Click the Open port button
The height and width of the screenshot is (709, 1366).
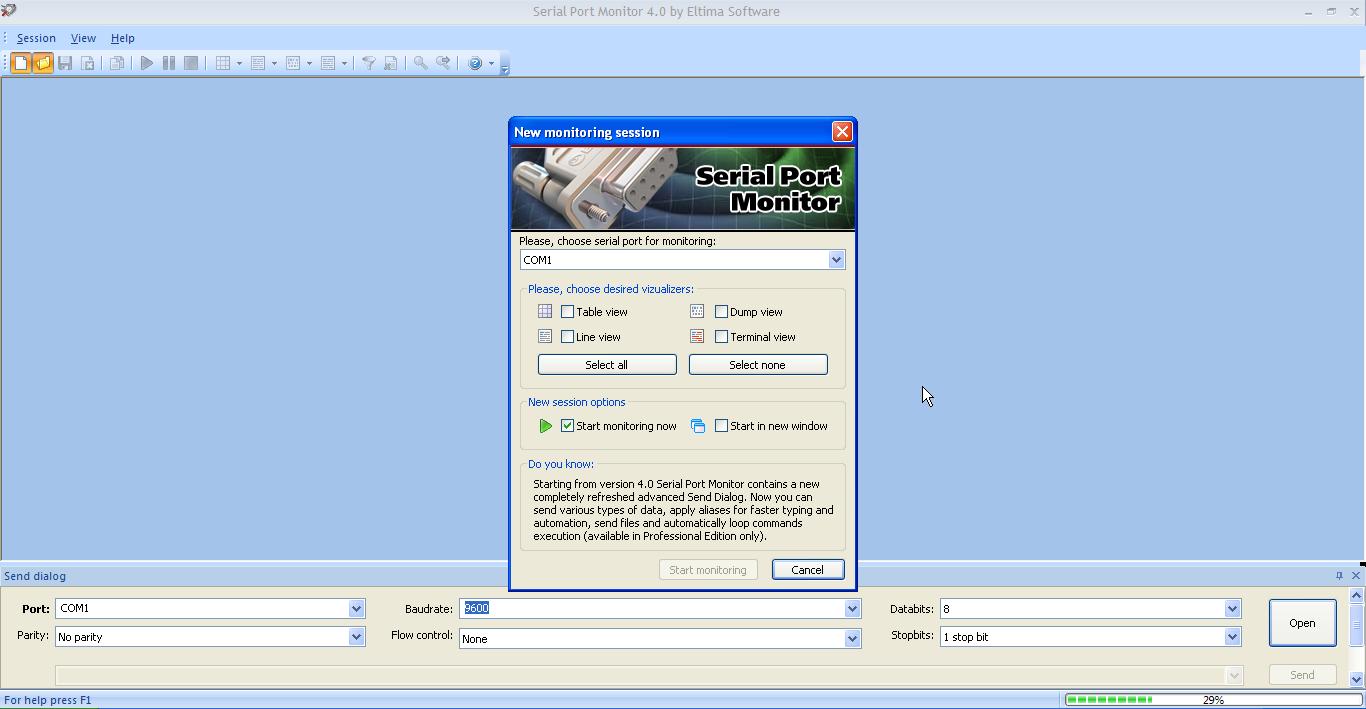click(x=1302, y=623)
